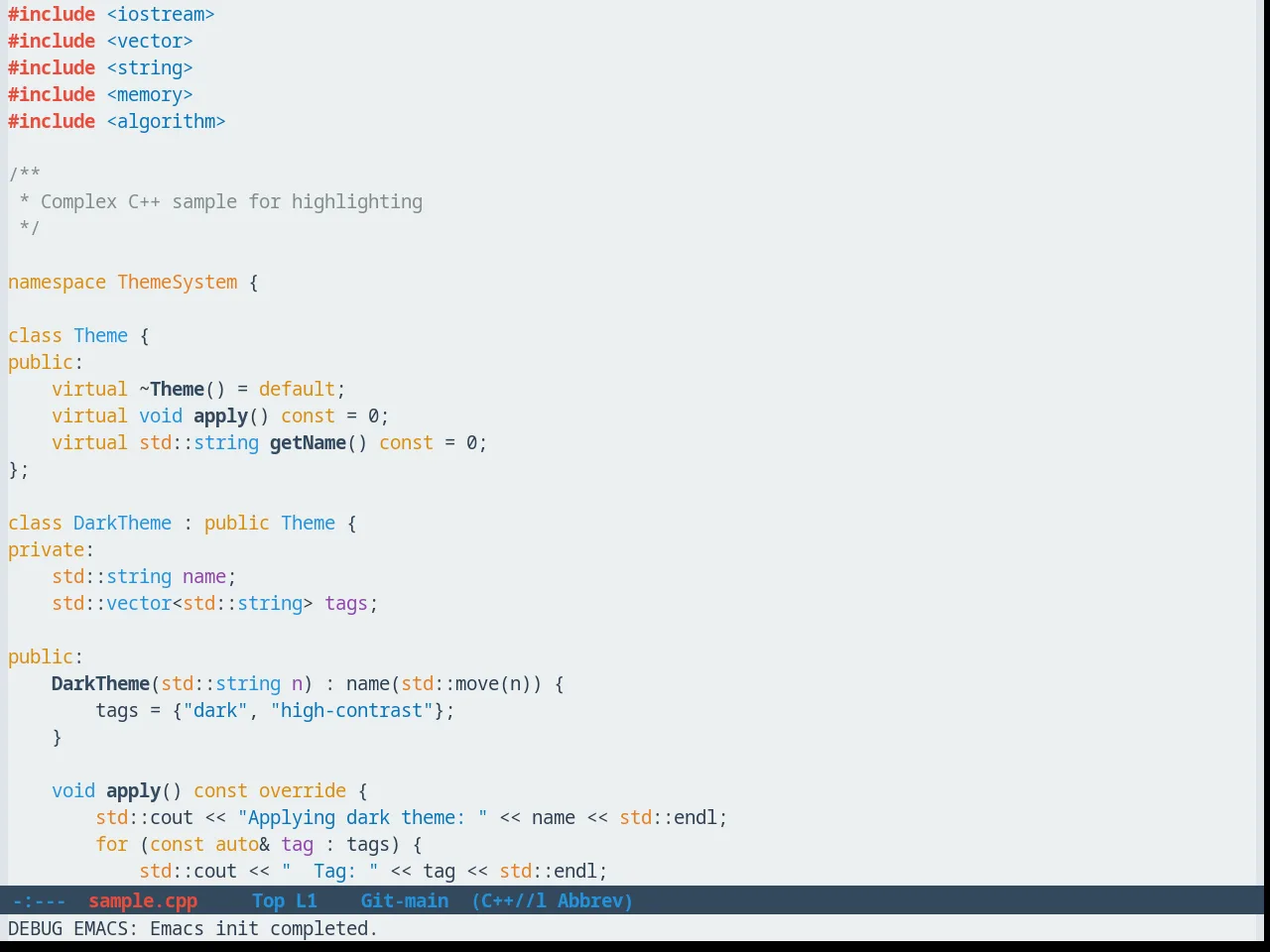Click 'std::move' in constructor initializer
1270x952 pixels.
(x=449, y=683)
